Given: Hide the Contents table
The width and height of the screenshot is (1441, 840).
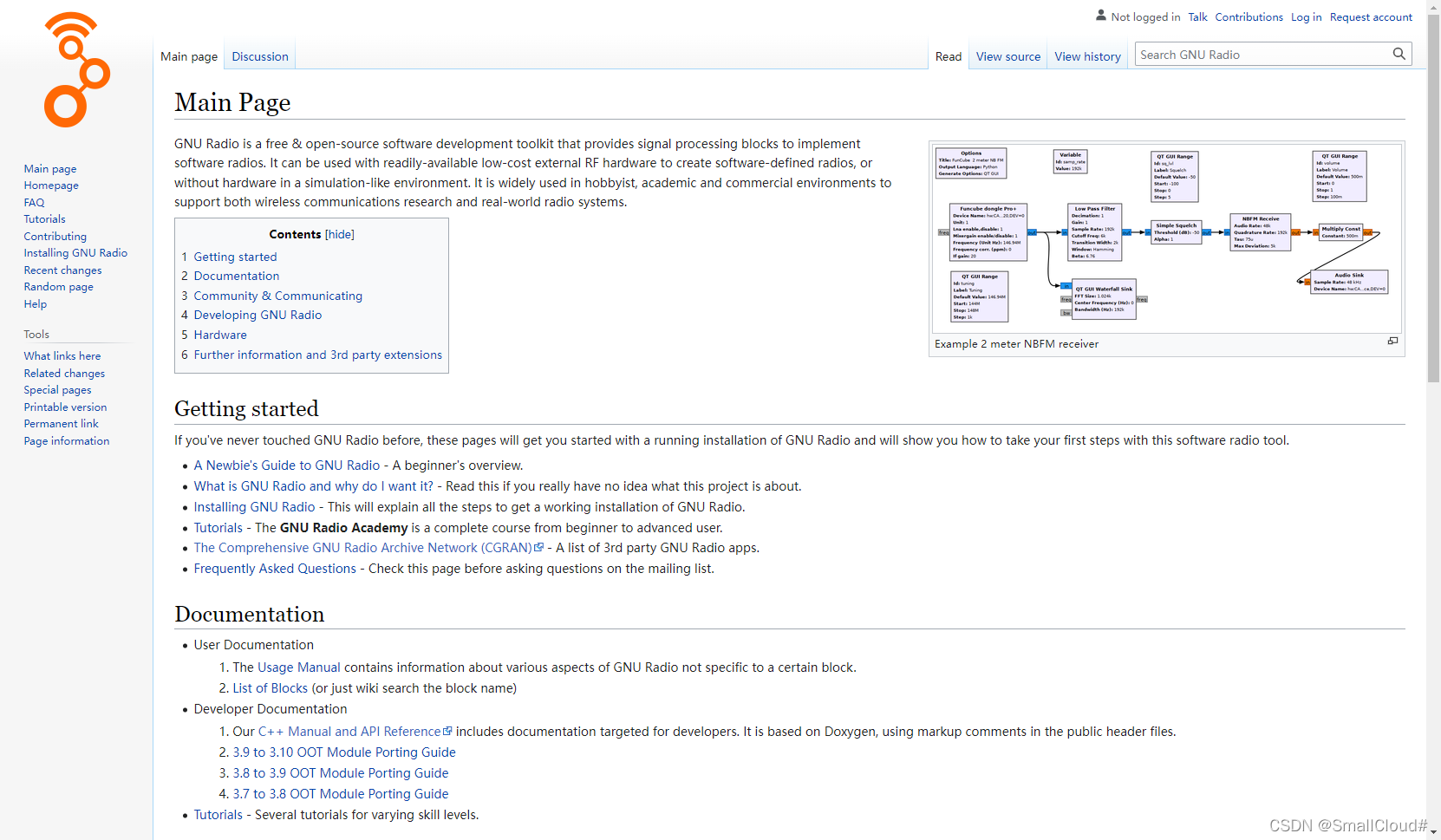Looking at the screenshot, I should 340,234.
